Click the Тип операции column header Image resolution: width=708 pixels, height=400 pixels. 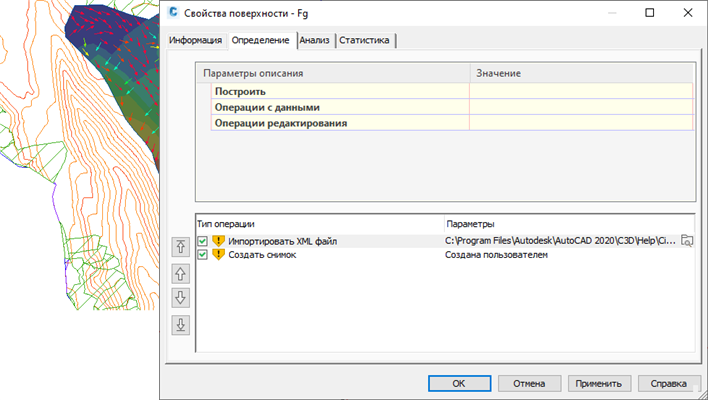[x=320, y=224]
